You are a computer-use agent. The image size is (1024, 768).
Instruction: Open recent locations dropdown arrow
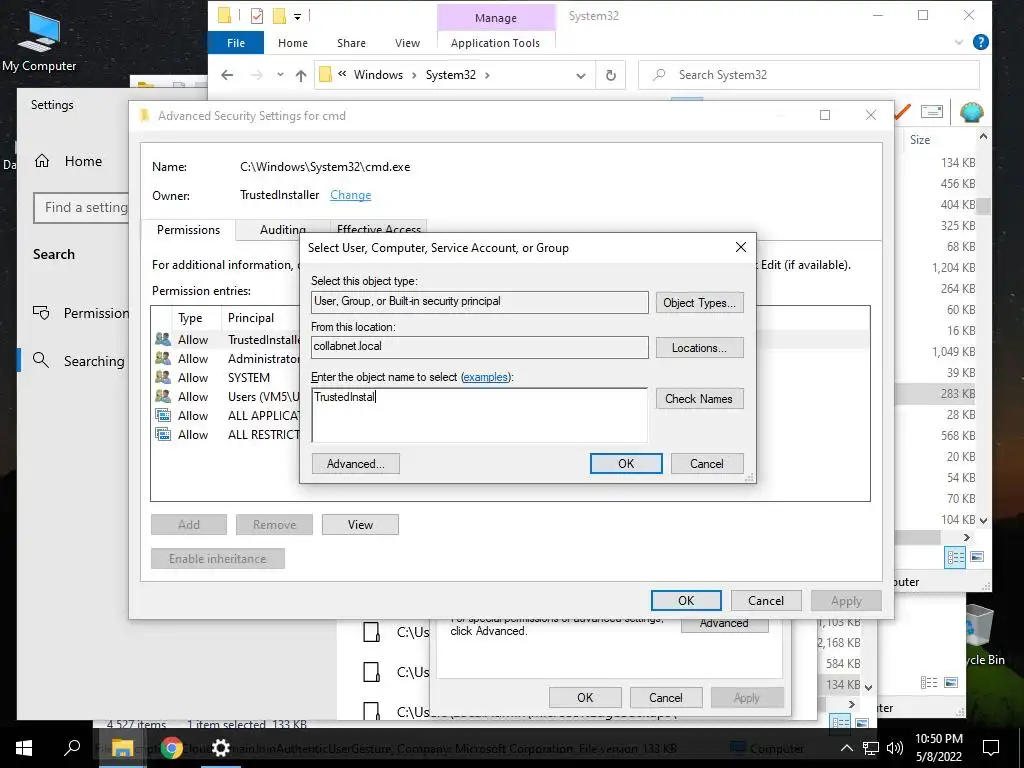(280, 74)
